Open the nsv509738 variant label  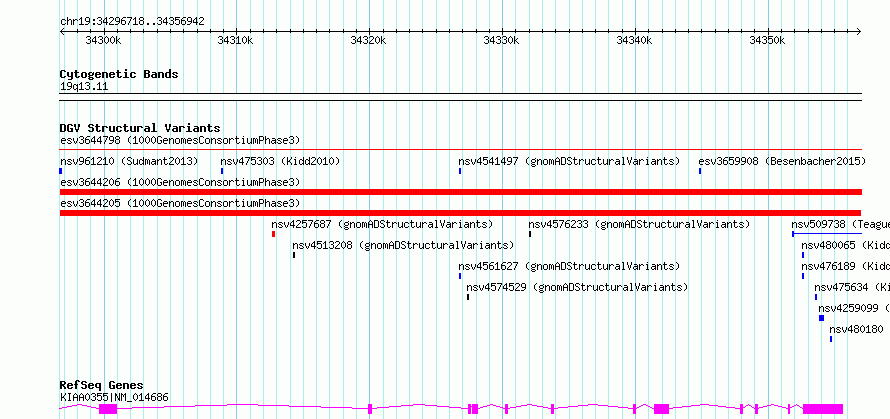(x=840, y=224)
